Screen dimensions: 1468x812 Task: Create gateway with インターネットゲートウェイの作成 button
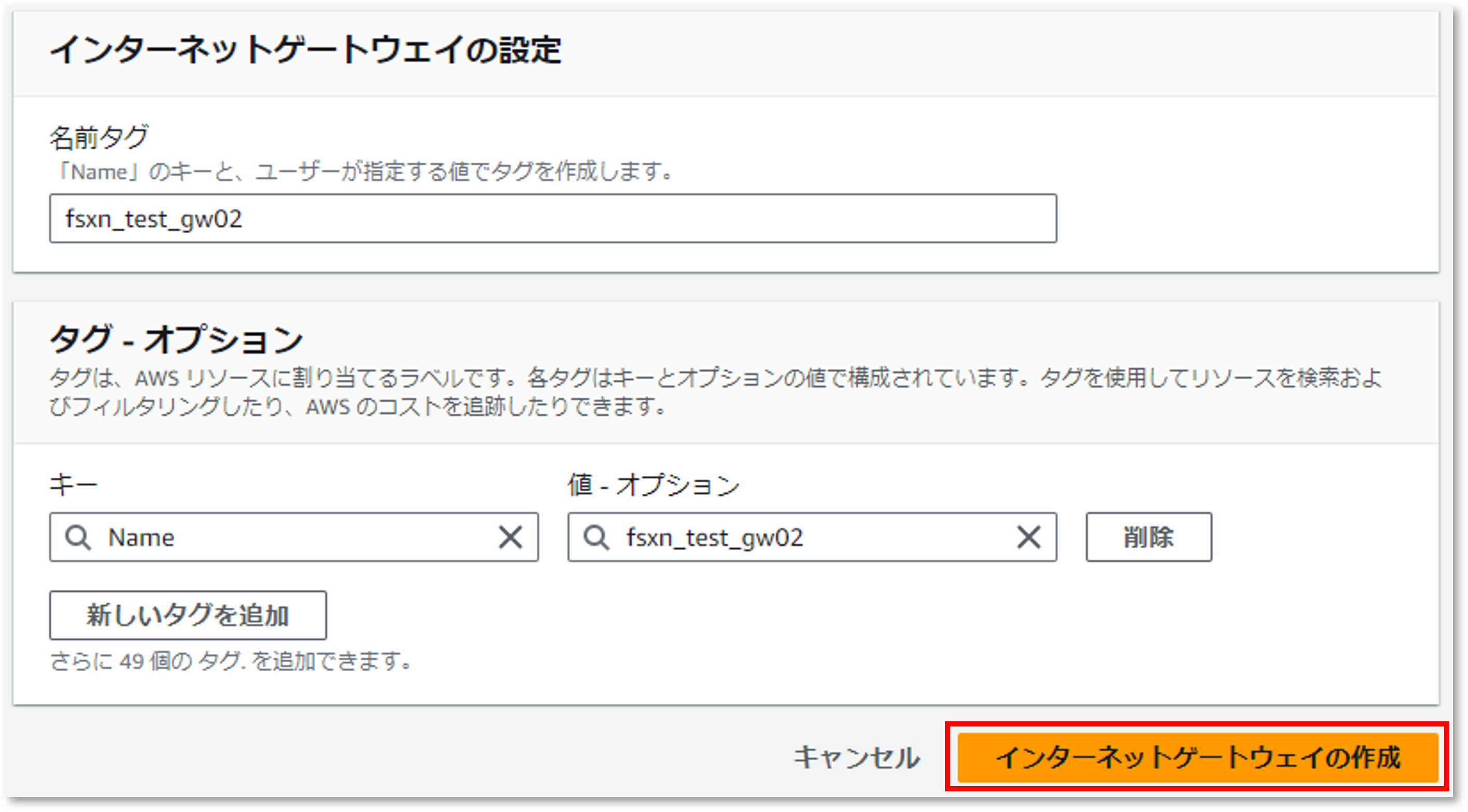1198,757
